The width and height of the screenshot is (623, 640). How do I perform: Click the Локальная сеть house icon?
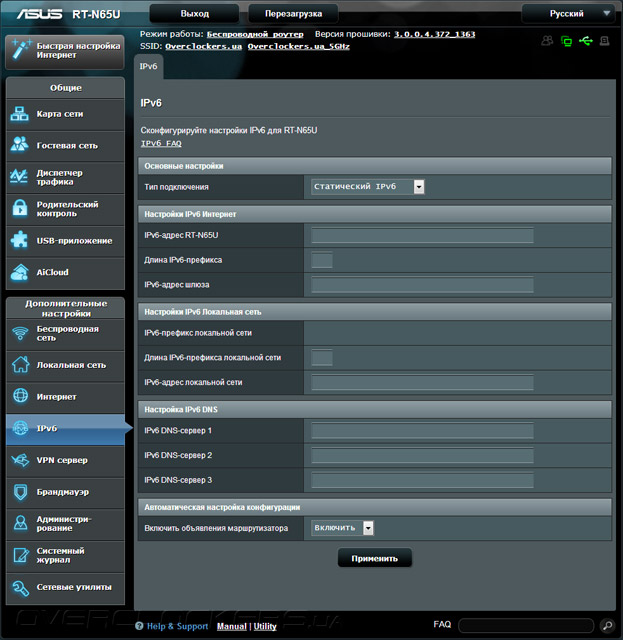pos(20,364)
